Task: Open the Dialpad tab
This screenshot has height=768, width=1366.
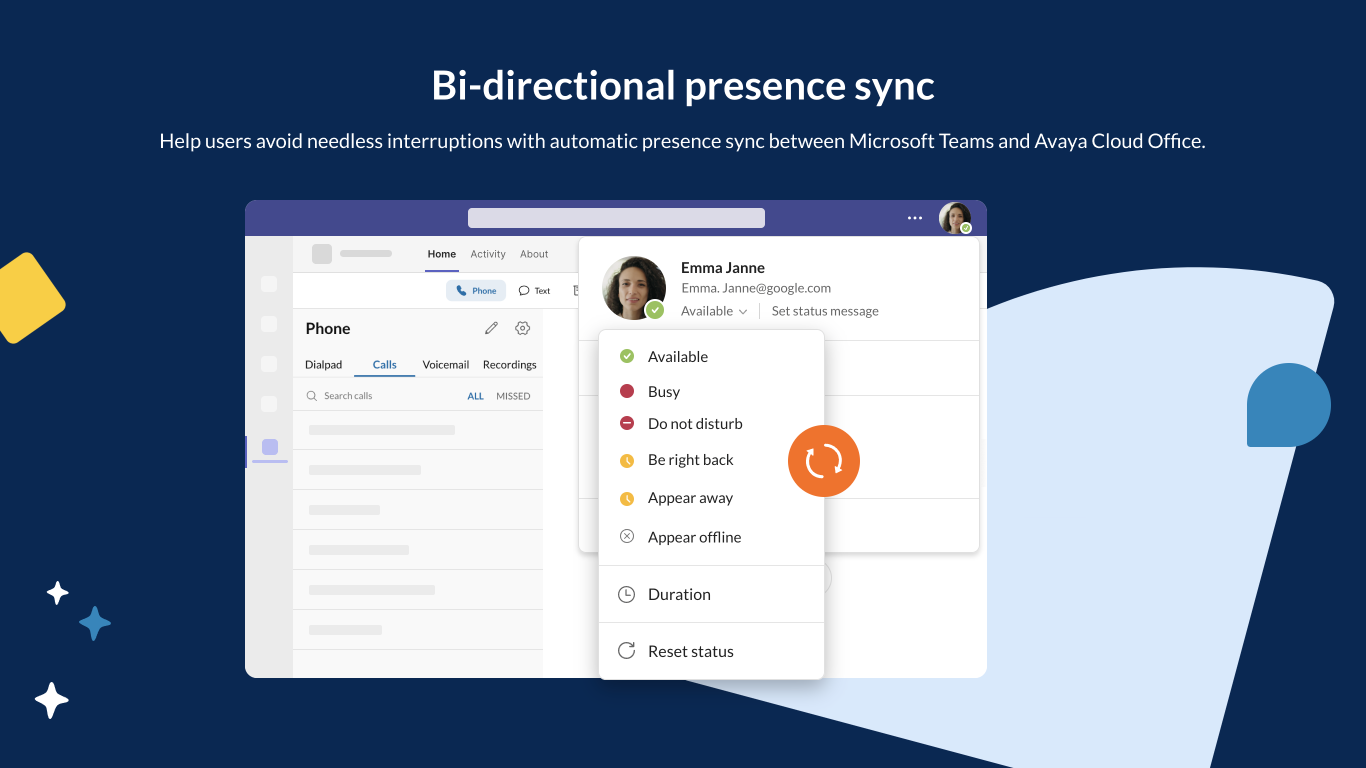Action: (x=324, y=365)
